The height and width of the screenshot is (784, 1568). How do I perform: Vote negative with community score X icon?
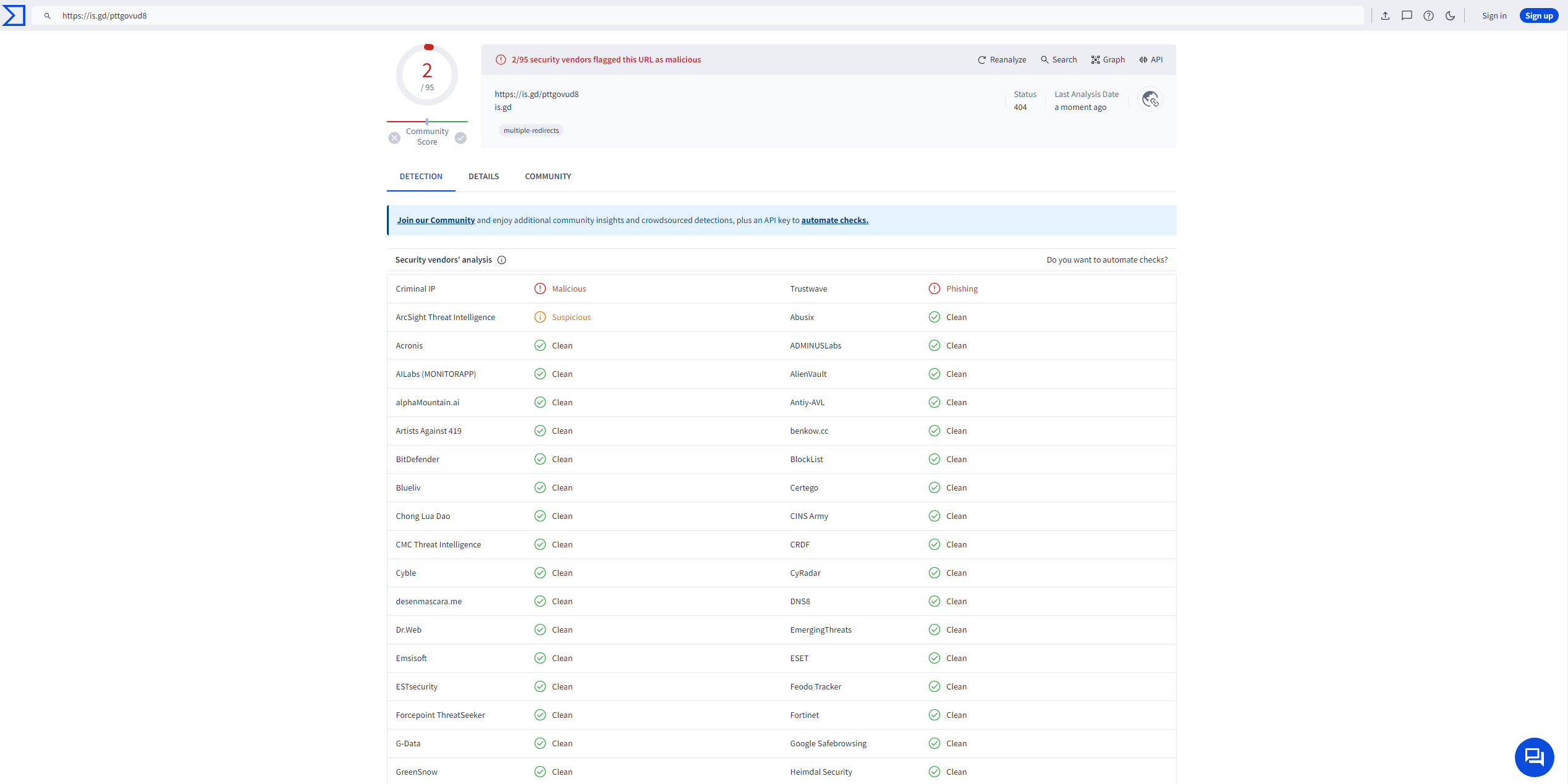point(394,138)
